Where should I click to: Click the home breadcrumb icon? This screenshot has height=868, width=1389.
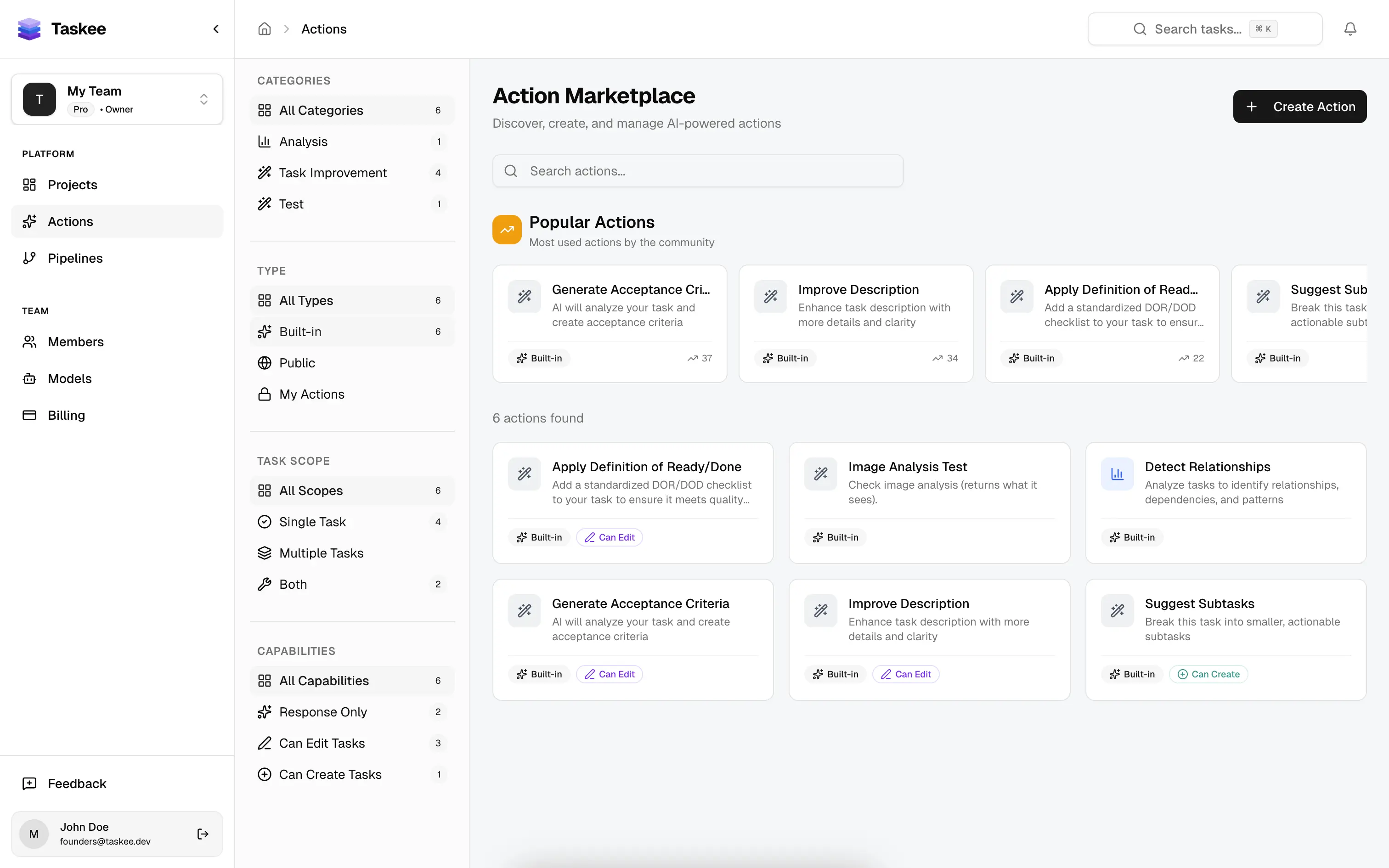pyautogui.click(x=265, y=28)
